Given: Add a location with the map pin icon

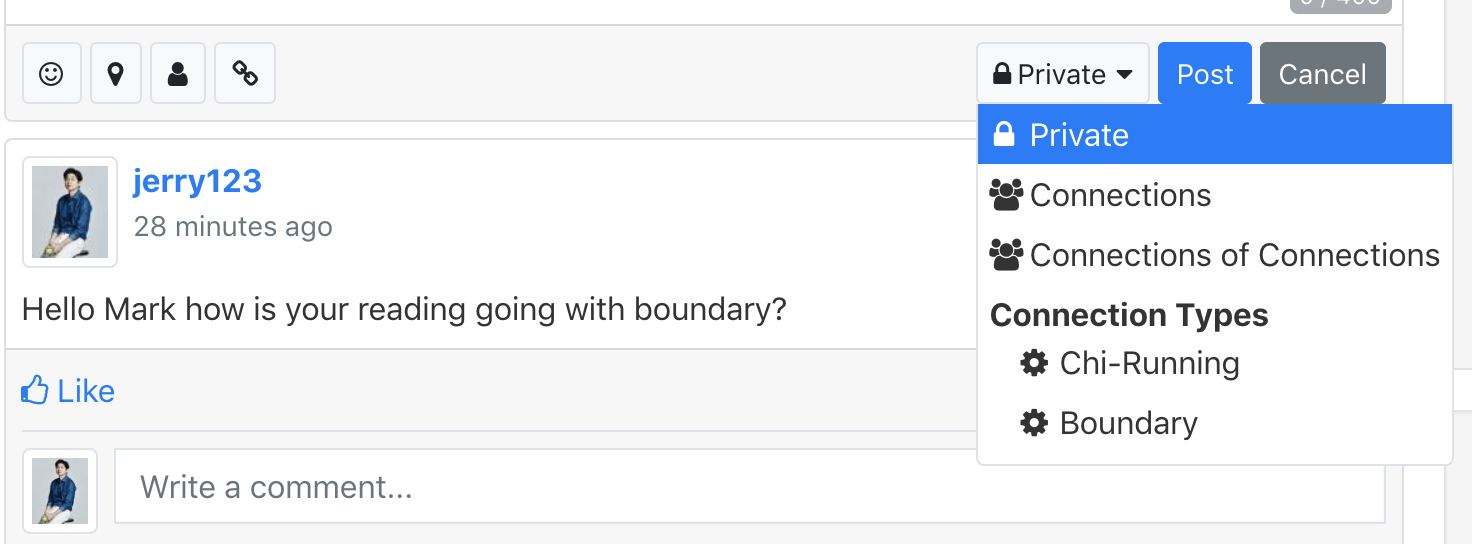Looking at the screenshot, I should pyautogui.click(x=115, y=73).
